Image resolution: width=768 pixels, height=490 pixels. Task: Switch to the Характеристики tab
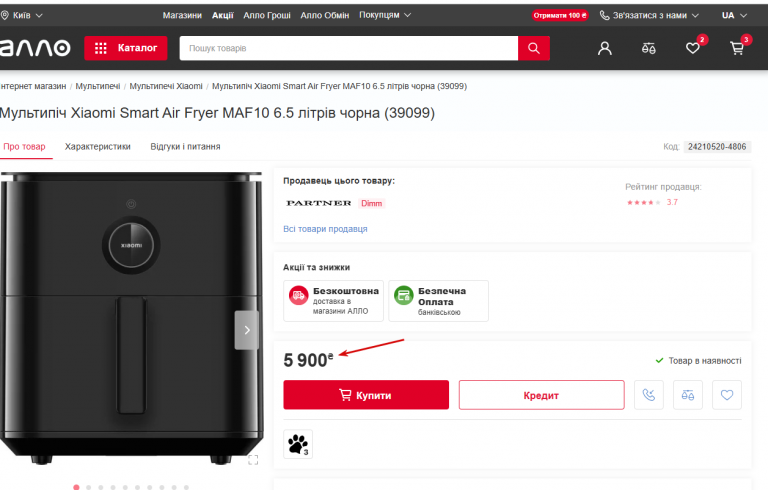97,147
